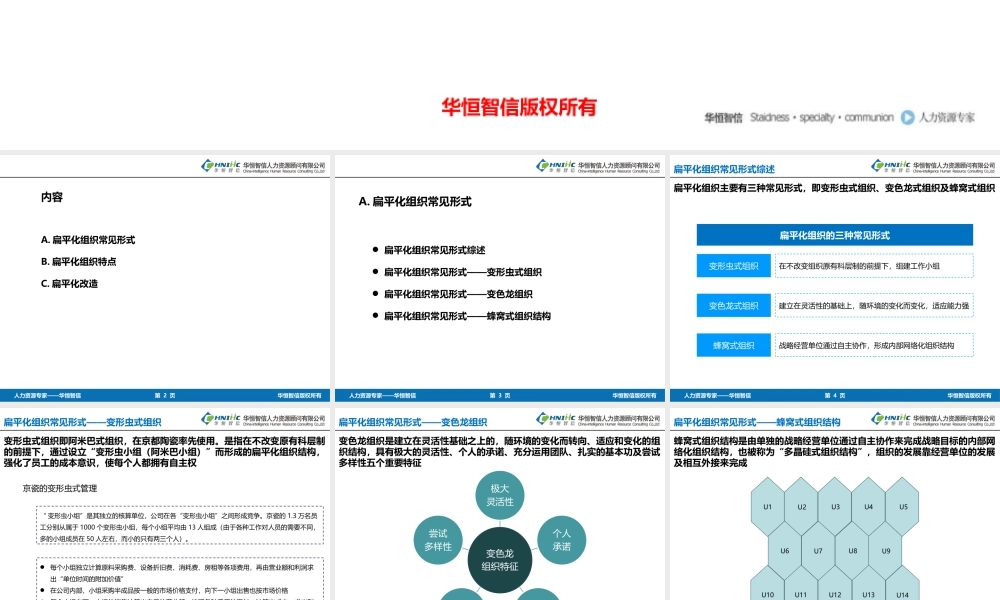Click the bullet 扁平化组织常见形式——蜂窝式组织结构 on page 3
Image resolution: width=1000 pixels, height=600 pixels.
[467, 316]
